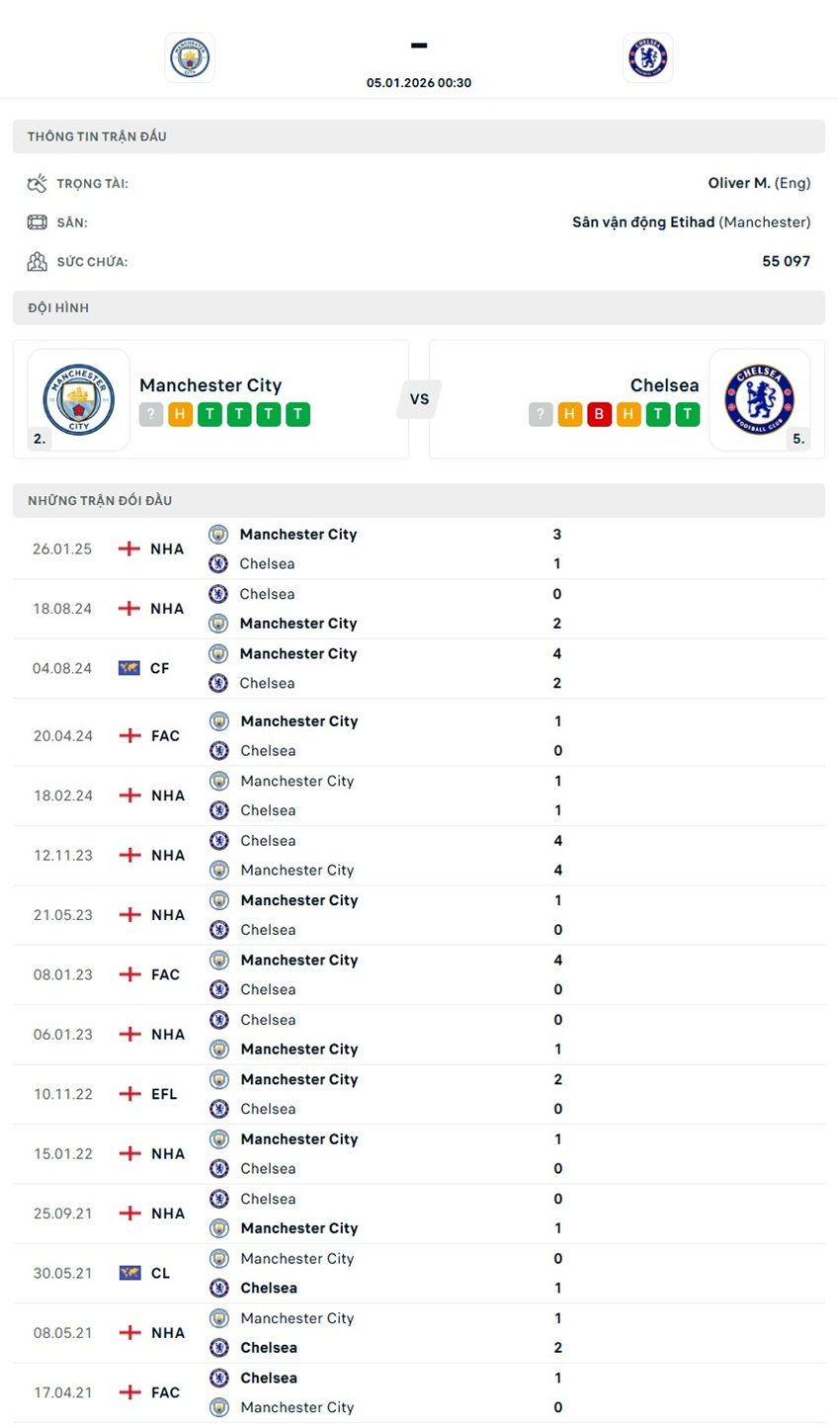Click the large Chelsea crest in ĐỘI HÌNH
Screen dimensions: 840x1428
point(760,398)
